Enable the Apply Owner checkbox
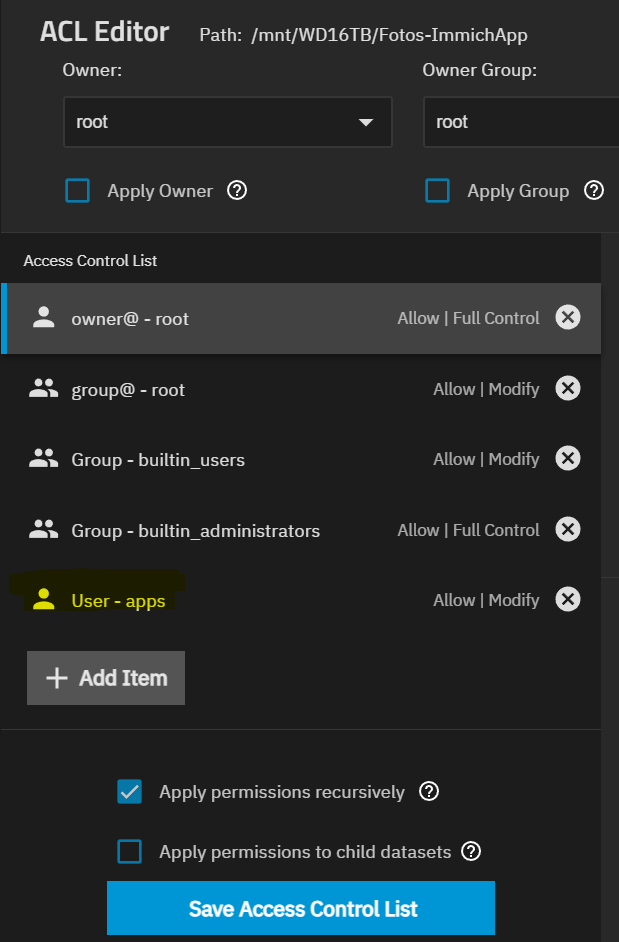619x942 pixels. pyautogui.click(x=78, y=190)
